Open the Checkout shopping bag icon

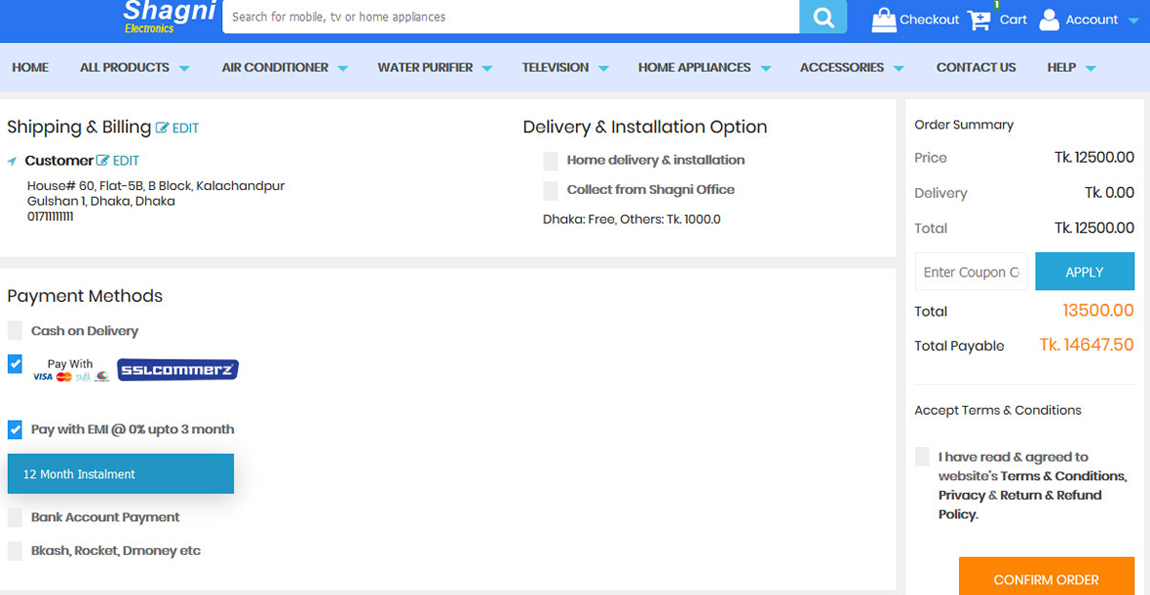click(x=884, y=20)
